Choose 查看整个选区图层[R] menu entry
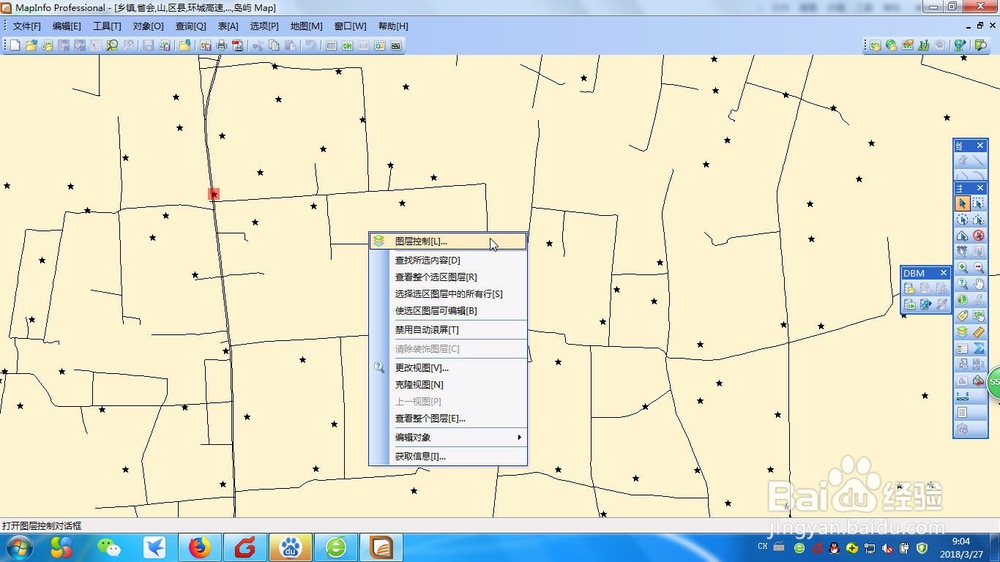This screenshot has height=562, width=1000. (x=448, y=277)
